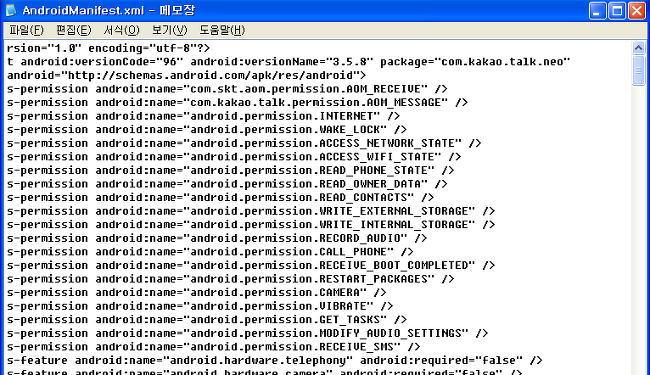Click the RESTART_PACKAGES permission line
The height and width of the screenshot is (375, 650).
coord(230,279)
